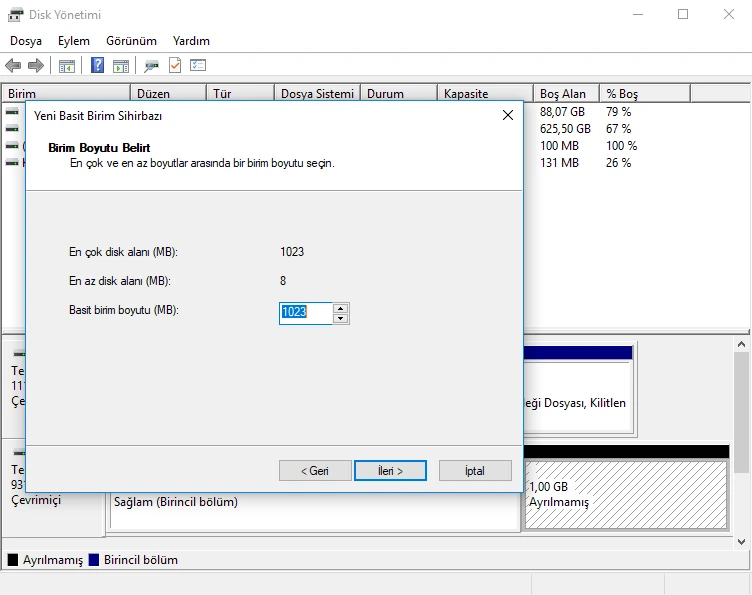Click the Basit birim boyutu input field
This screenshot has height=595, width=752.
[x=306, y=313]
